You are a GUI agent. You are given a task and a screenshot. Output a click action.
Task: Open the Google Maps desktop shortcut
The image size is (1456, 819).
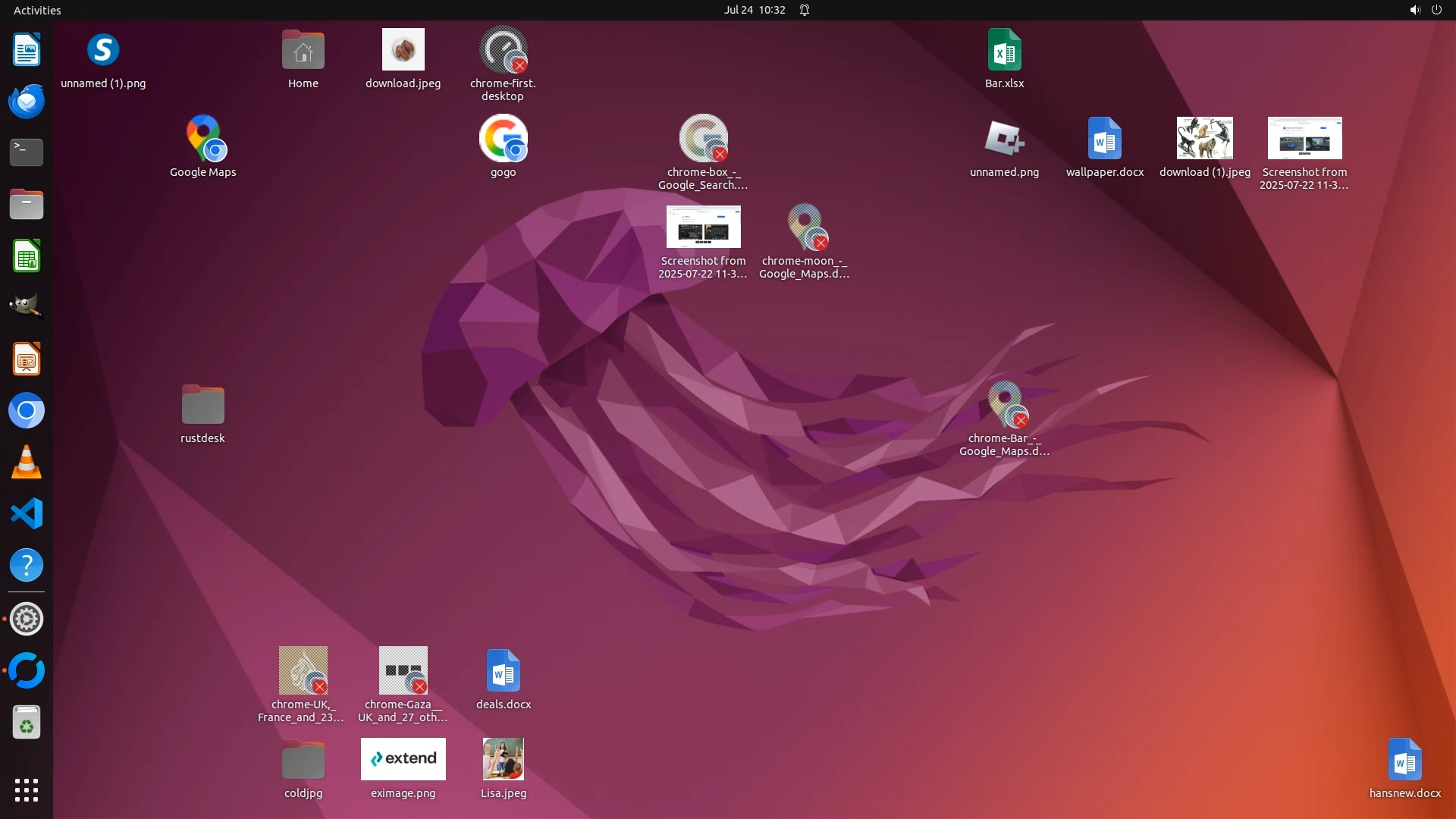click(x=202, y=139)
